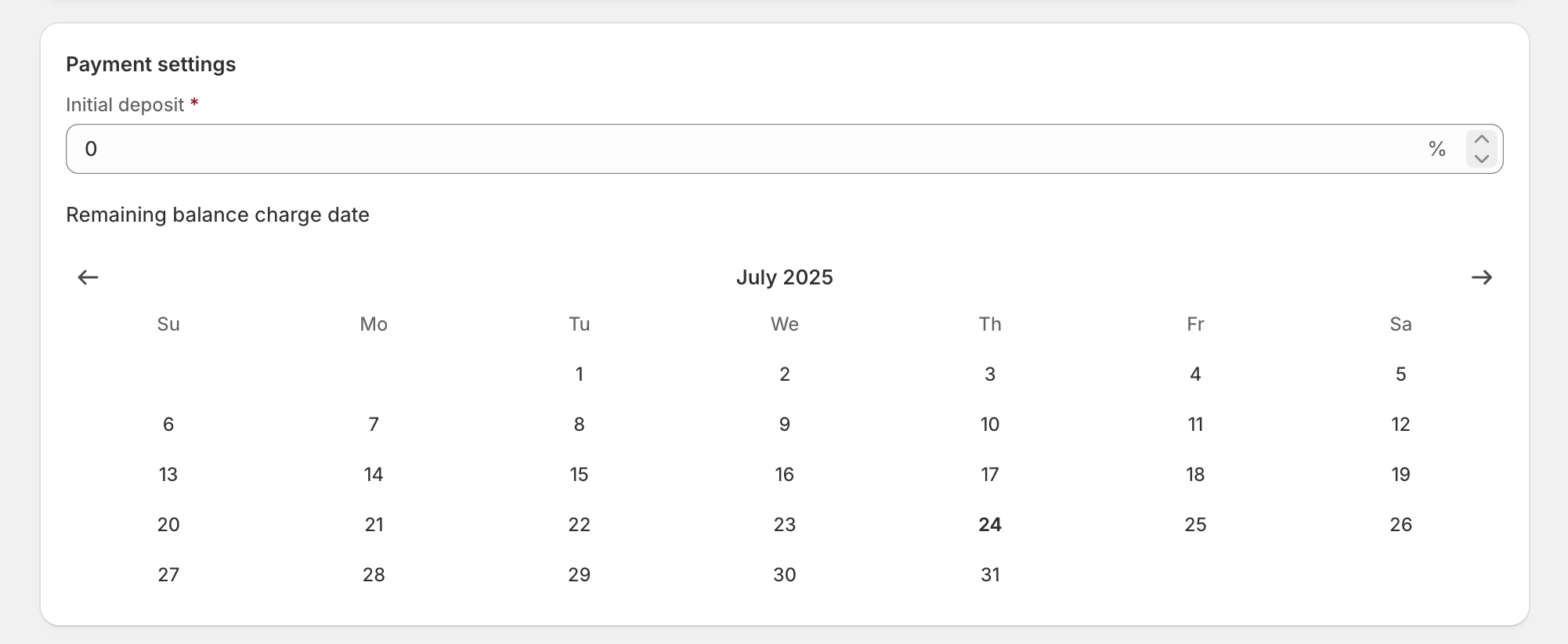Select Friday July 4
Viewport: 1568px width, 644px height.
point(1195,374)
